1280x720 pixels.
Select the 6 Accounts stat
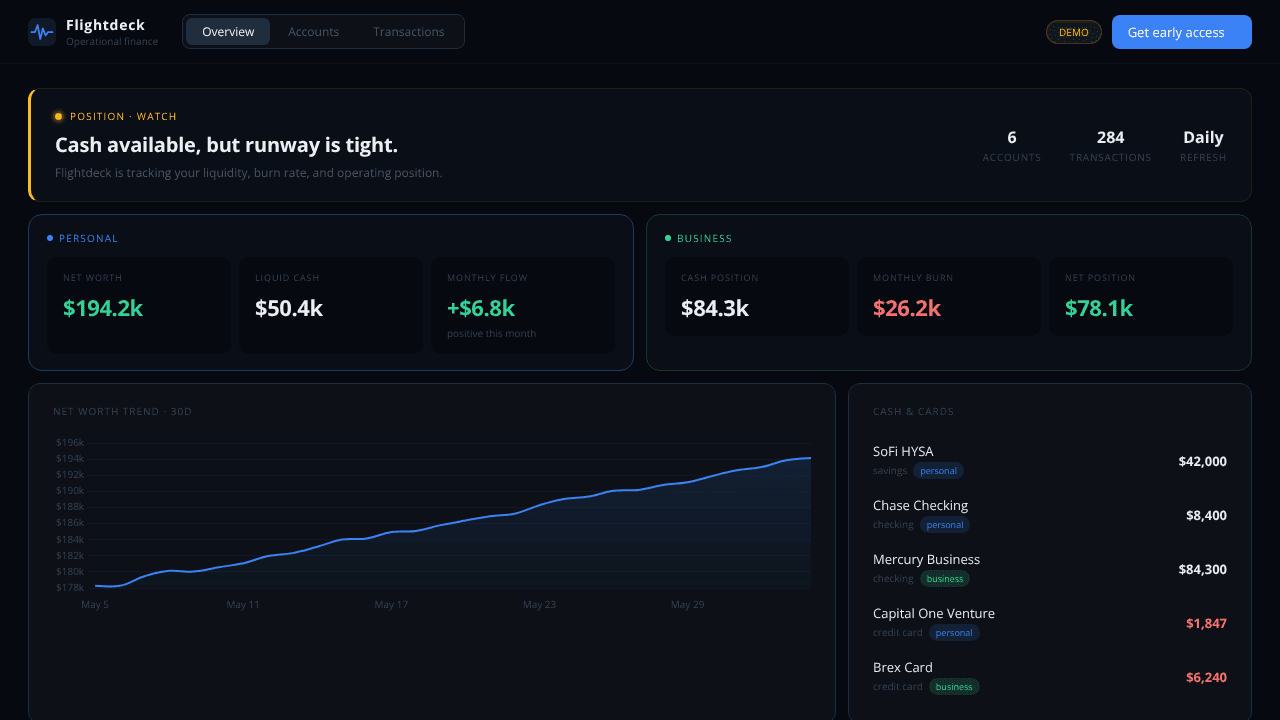1012,145
